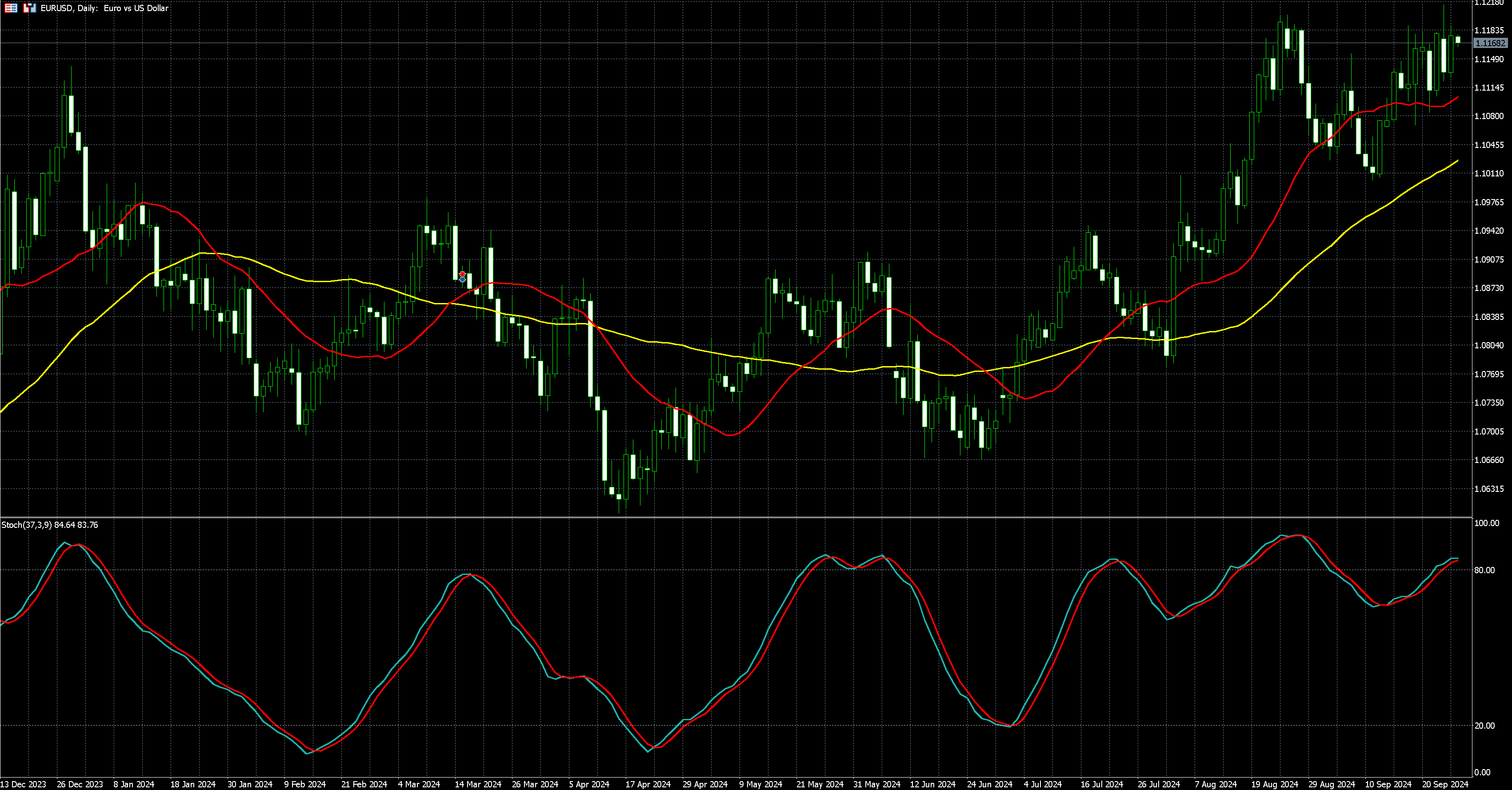1512x790 pixels.
Task: Click the 17 Apr 2024 date label
Action: 648,784
